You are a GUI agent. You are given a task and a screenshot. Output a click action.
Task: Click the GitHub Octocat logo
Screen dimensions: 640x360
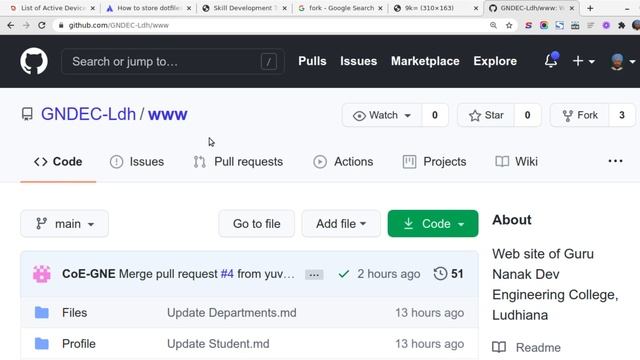(x=34, y=61)
